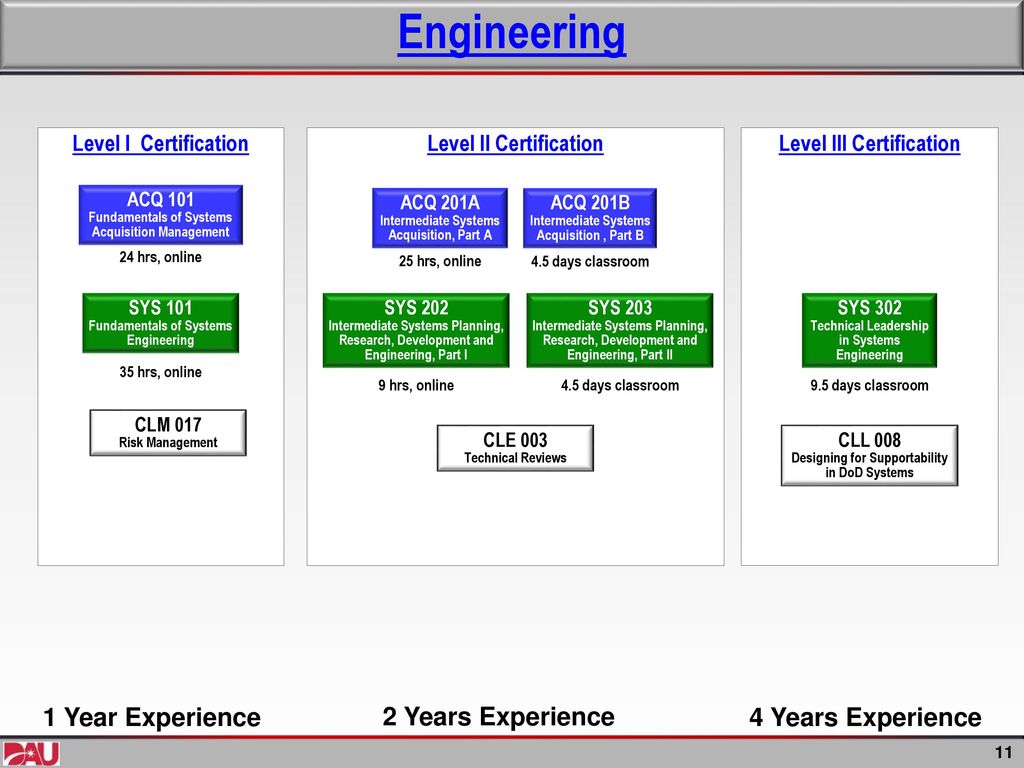Viewport: 1024px width, 768px height.
Task: Select the ACQ 101 course button
Action: [161, 215]
